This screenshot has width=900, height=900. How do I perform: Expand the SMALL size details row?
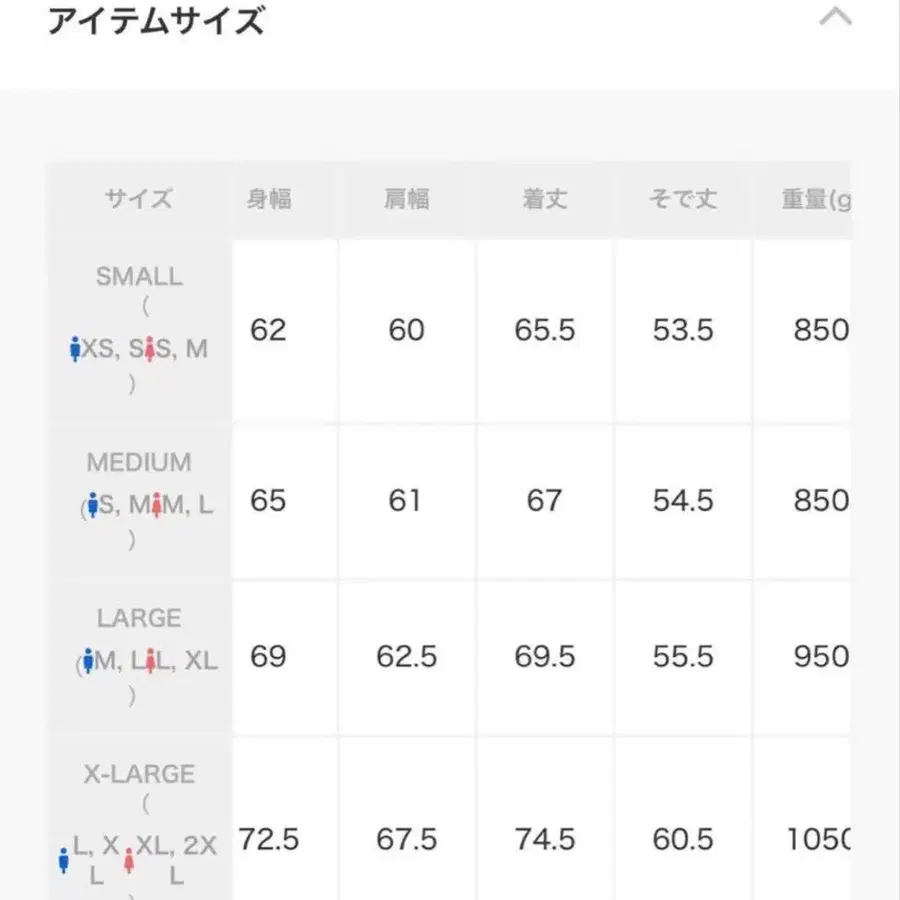pyautogui.click(x=138, y=330)
